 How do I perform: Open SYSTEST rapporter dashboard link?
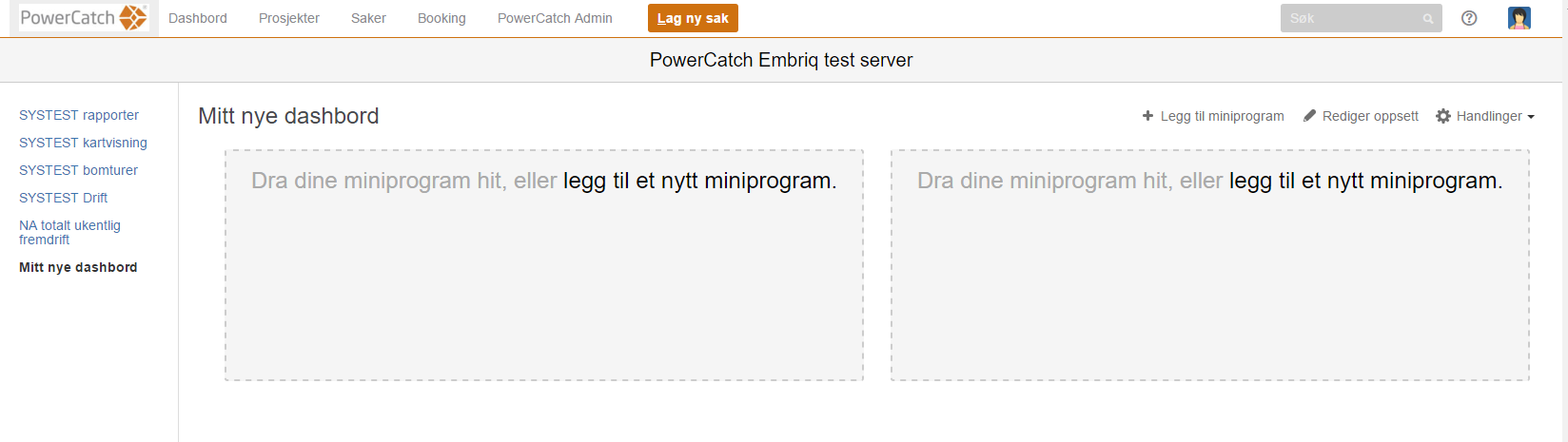79,115
